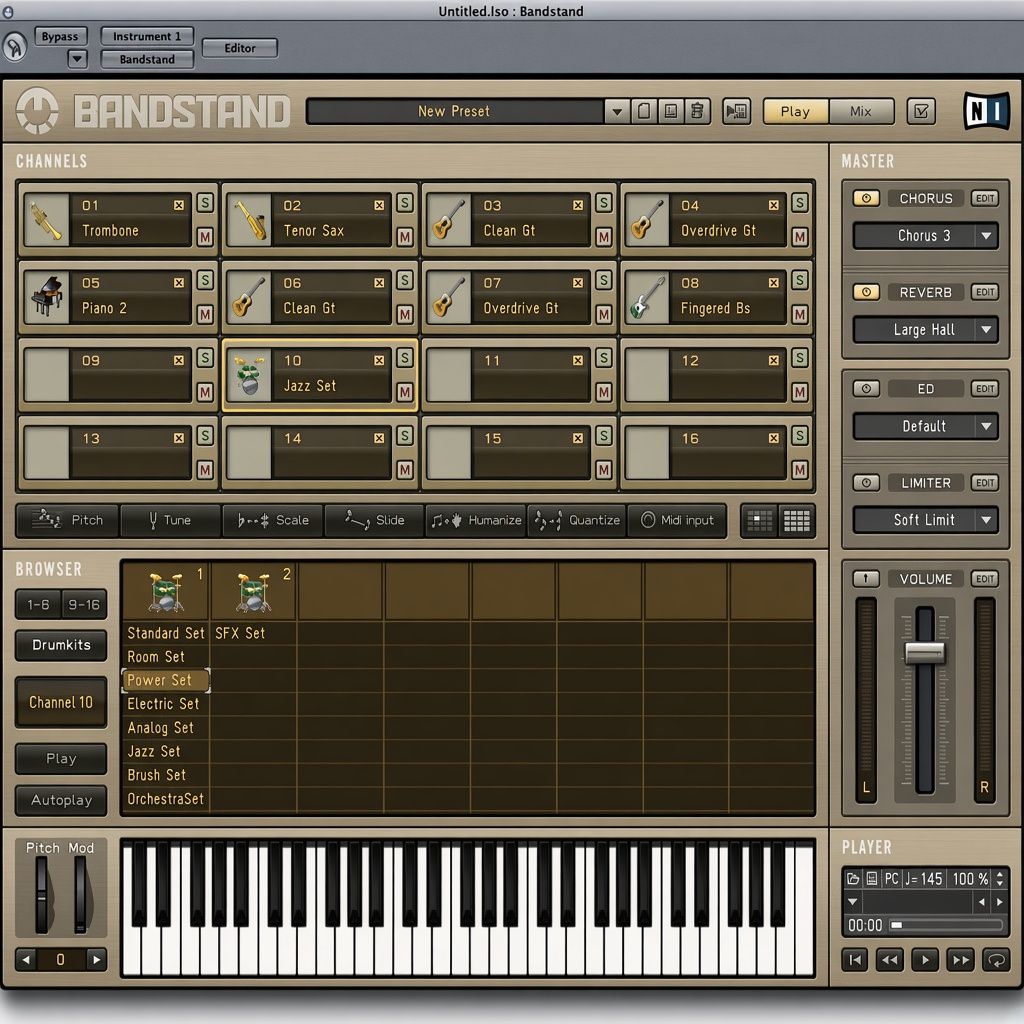Click the Tenor Sax instrument icon
This screenshot has width=1024, height=1024.
coord(249,219)
